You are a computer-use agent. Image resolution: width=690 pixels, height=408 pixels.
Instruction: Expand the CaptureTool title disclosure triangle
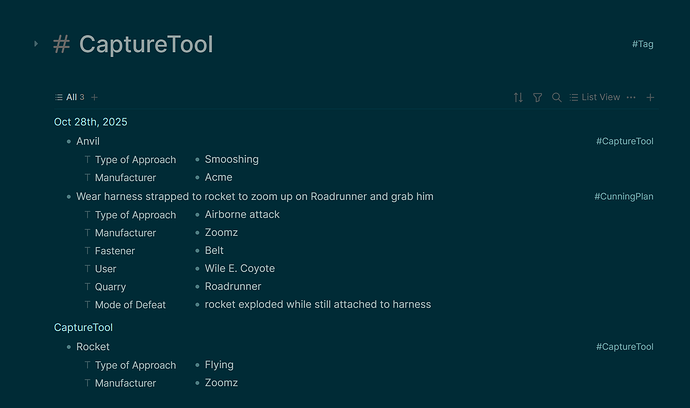pyautogui.click(x=36, y=44)
